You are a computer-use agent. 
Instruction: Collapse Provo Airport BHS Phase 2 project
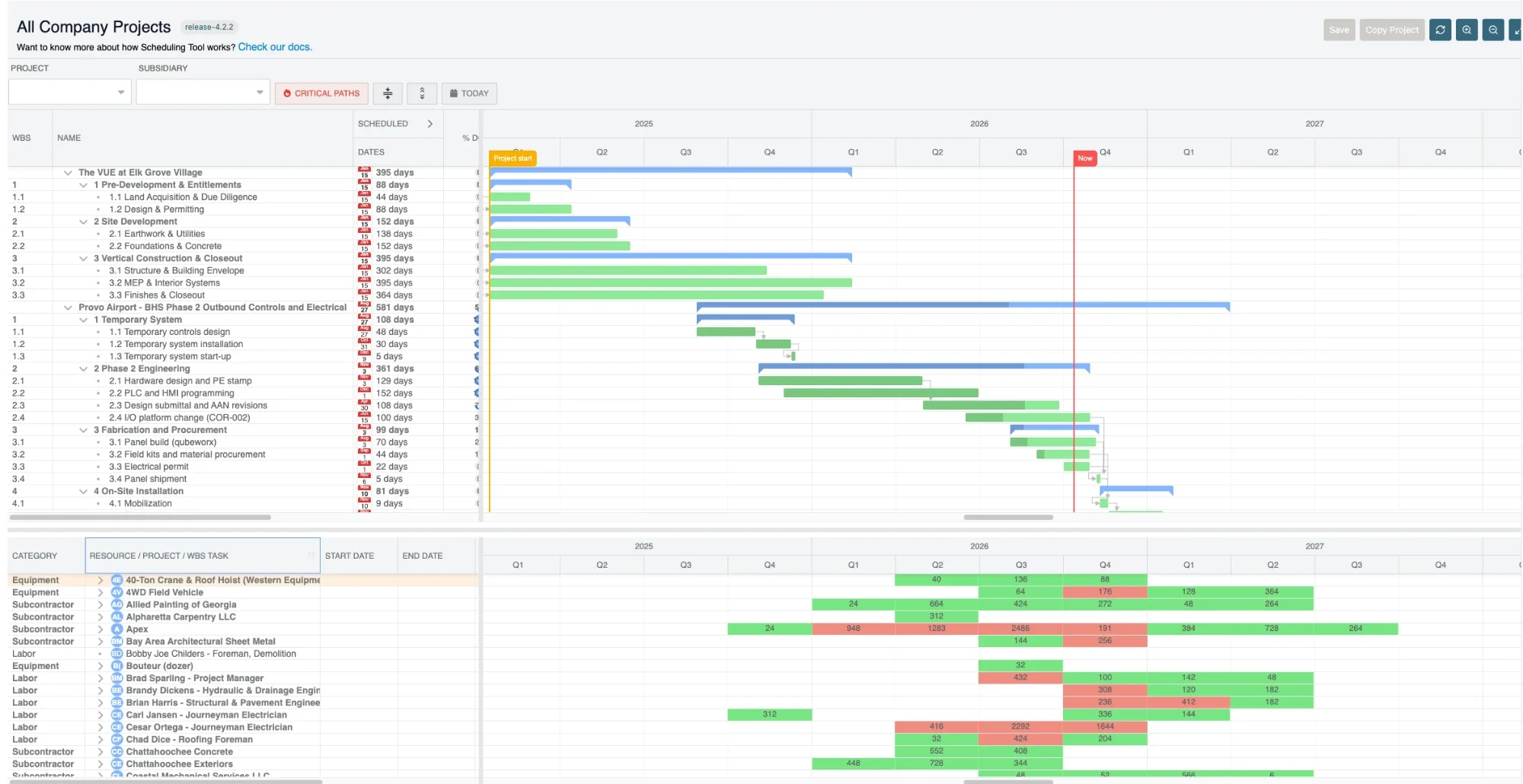coord(68,308)
